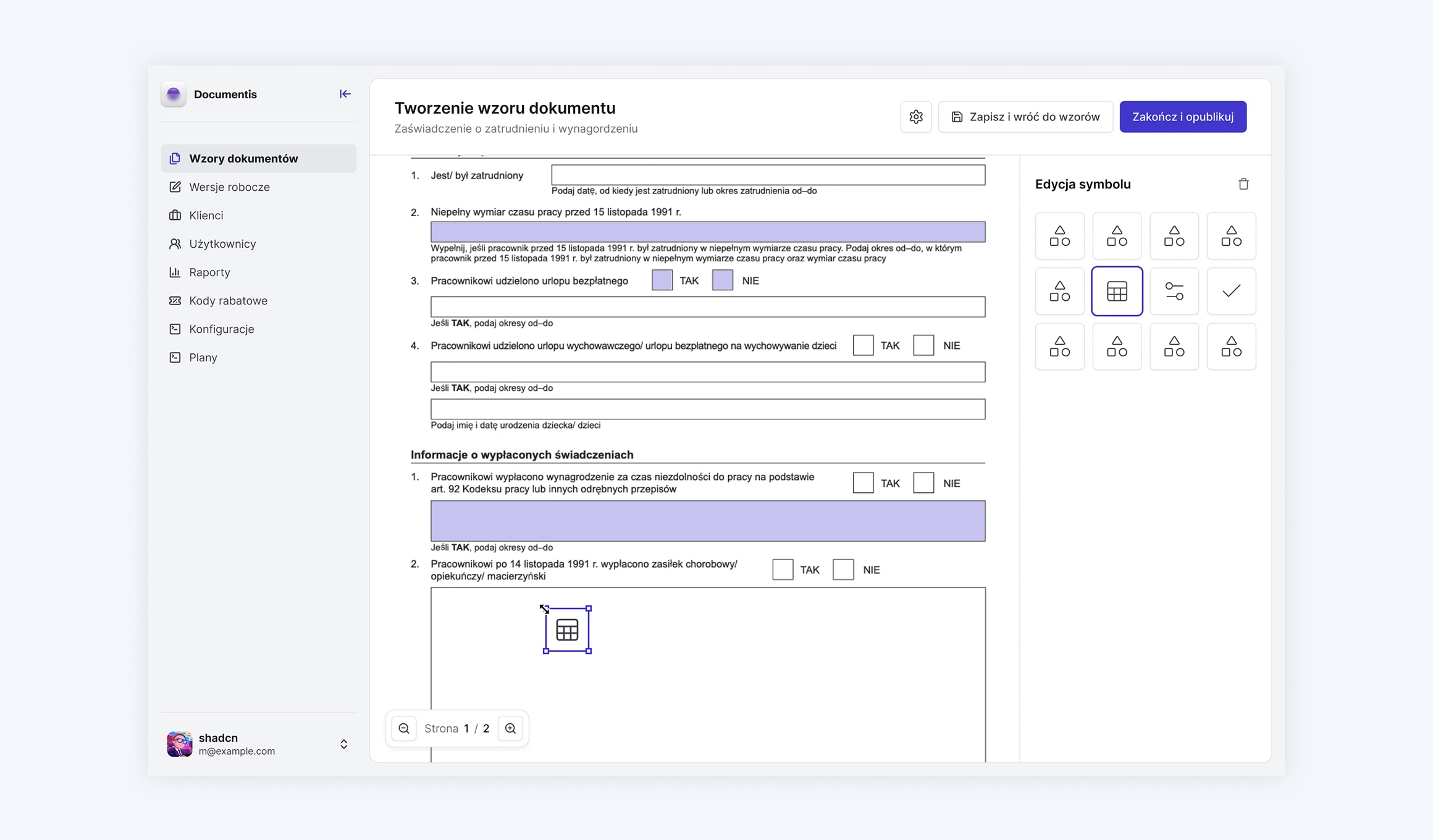Click the Klienci briefcase icon

175,216
